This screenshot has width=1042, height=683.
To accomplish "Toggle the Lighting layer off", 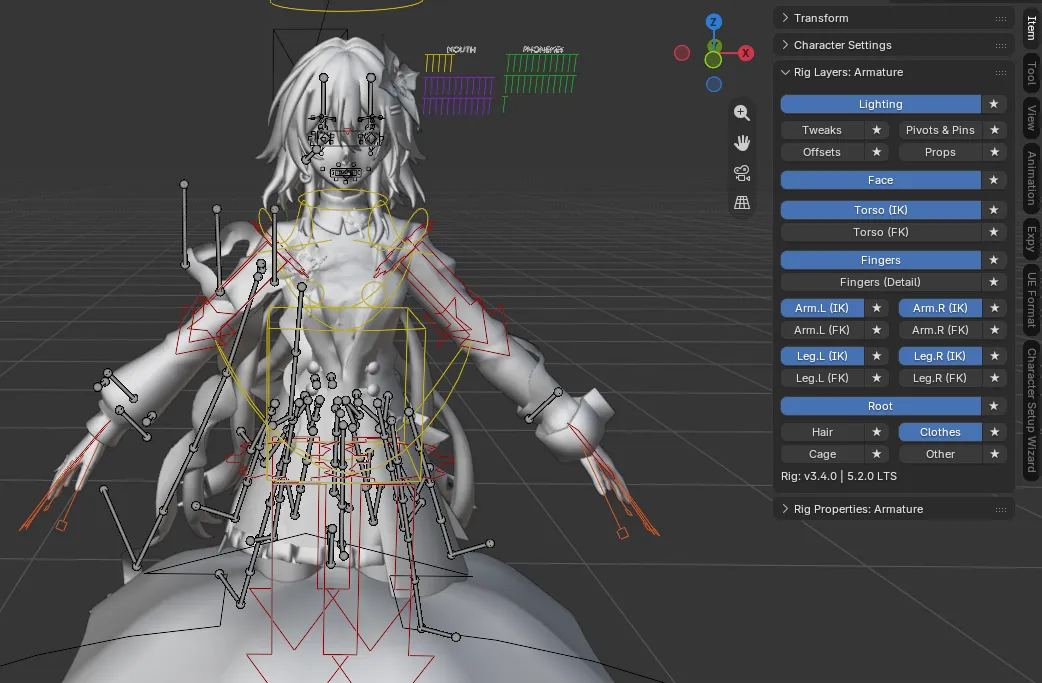I will (881, 104).
